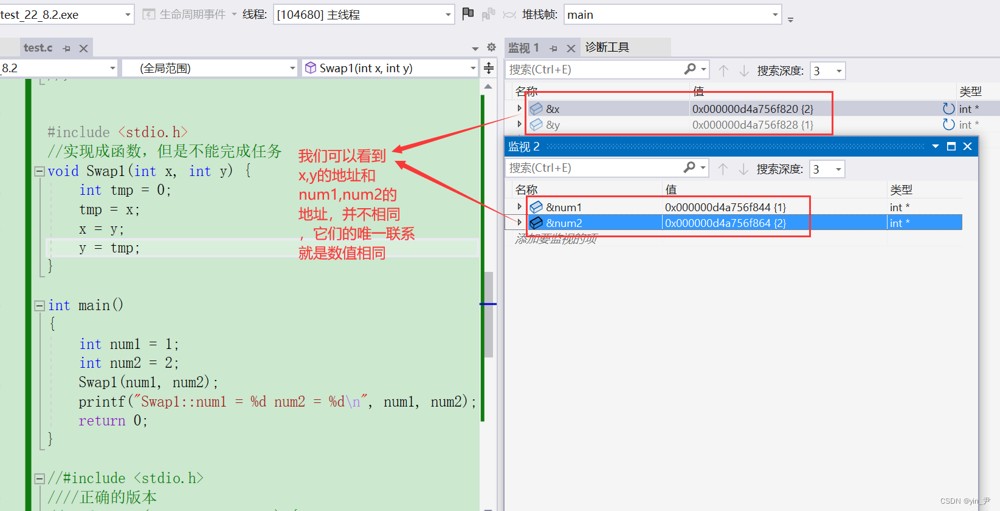Click the 类型 column header in 监视 1

(971, 91)
